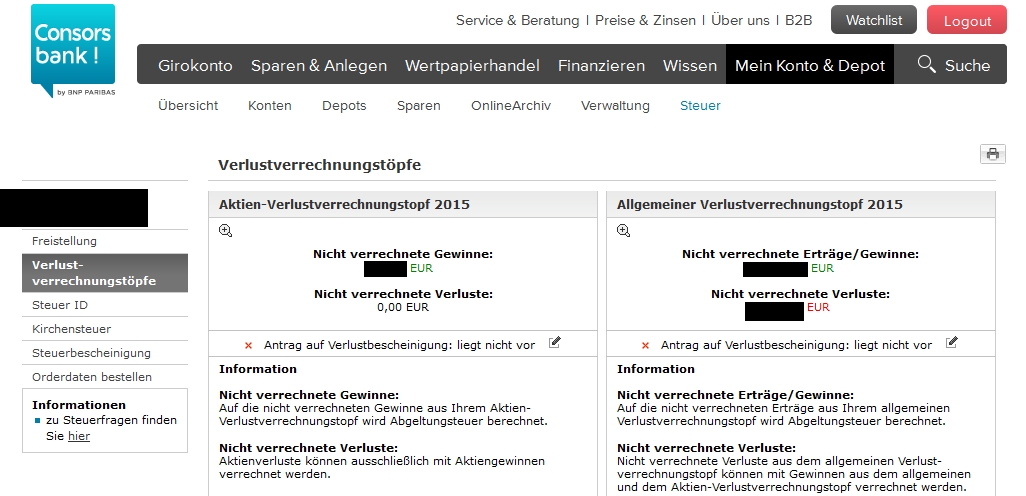Edit the Allgemeiner Verlustbescheinigung request
The height and width of the screenshot is (496, 1026).
952,343
